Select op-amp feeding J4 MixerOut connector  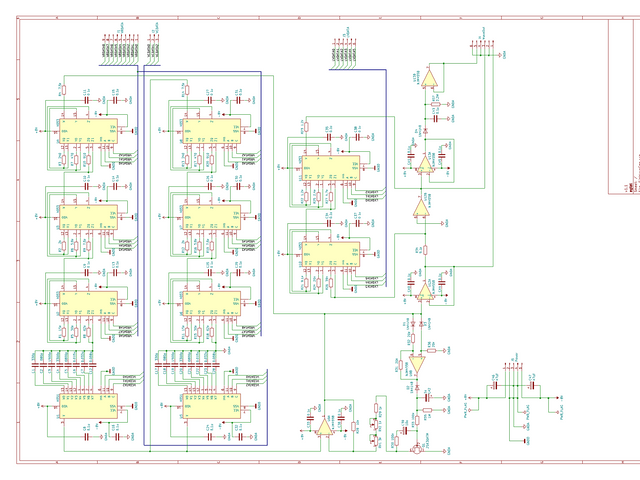(x=429, y=78)
